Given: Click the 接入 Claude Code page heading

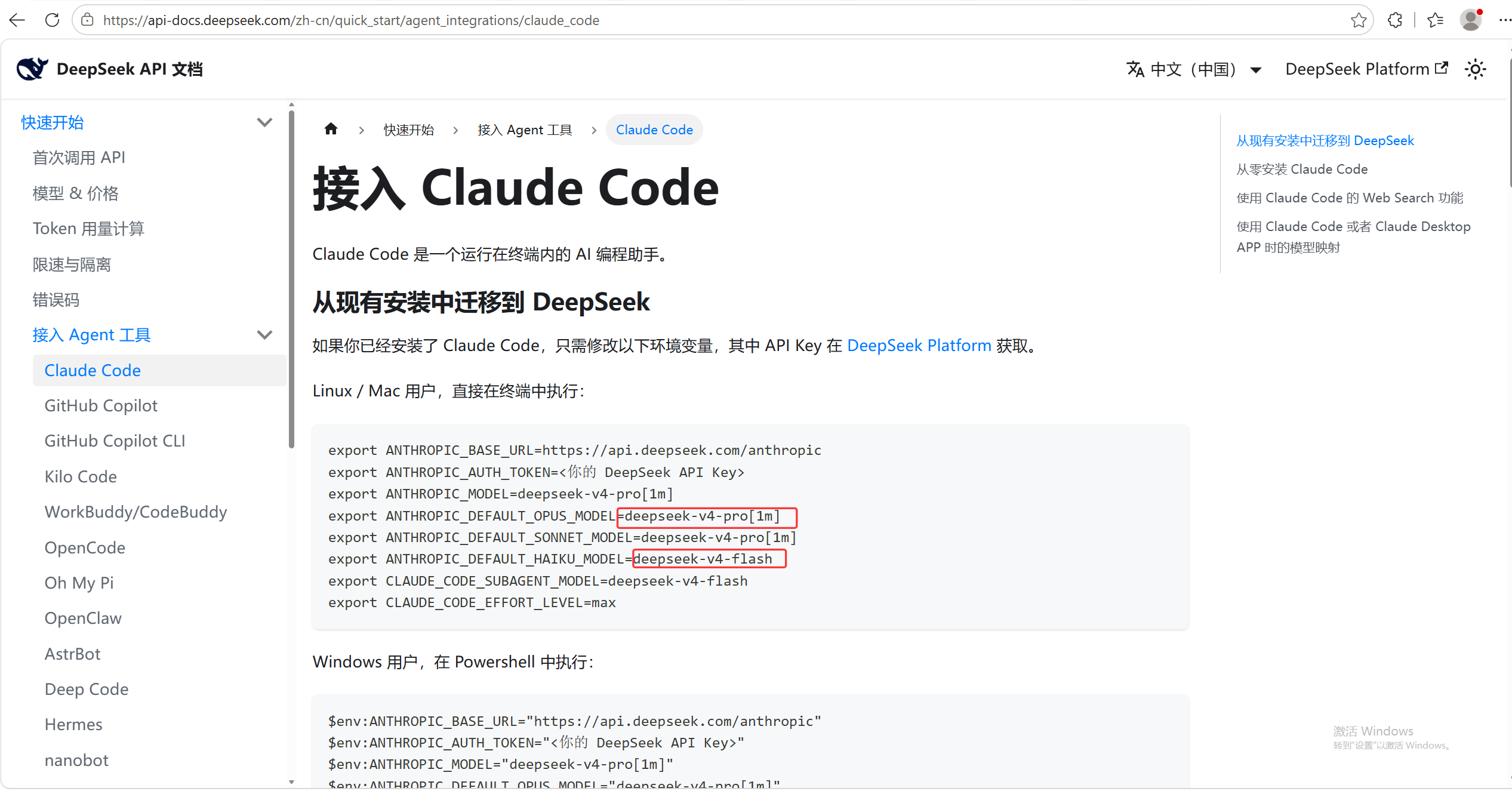Looking at the screenshot, I should pyautogui.click(x=516, y=187).
